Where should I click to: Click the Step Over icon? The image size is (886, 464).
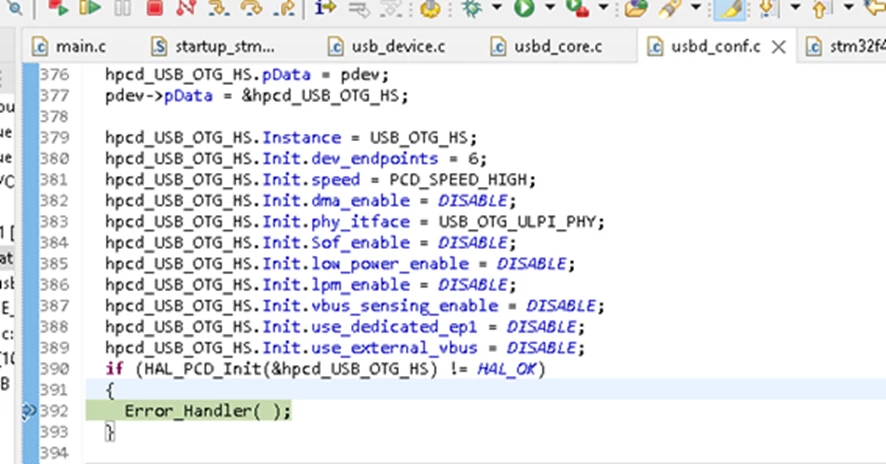tap(251, 8)
